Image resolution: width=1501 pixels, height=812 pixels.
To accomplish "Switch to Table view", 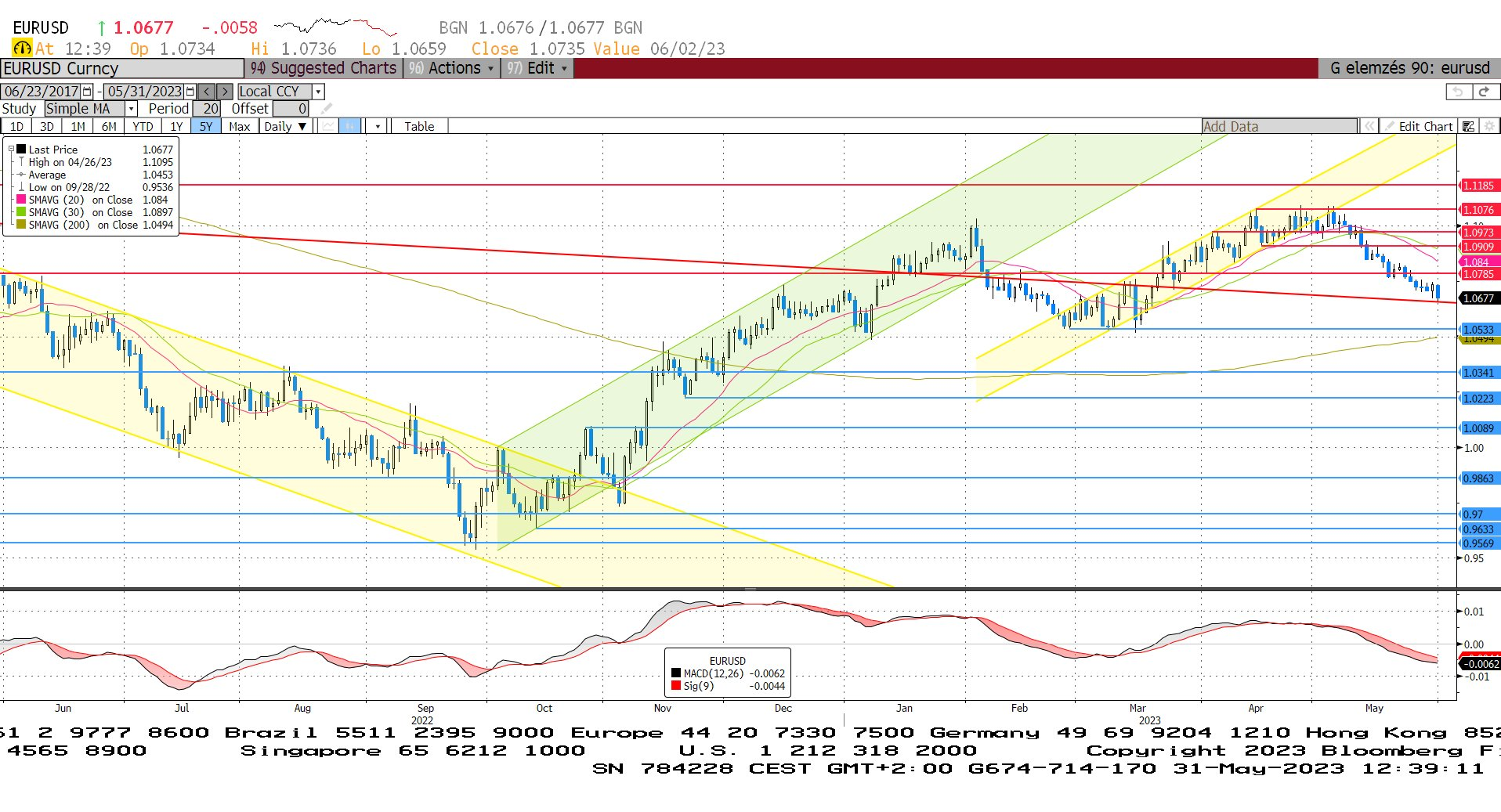I will (419, 126).
